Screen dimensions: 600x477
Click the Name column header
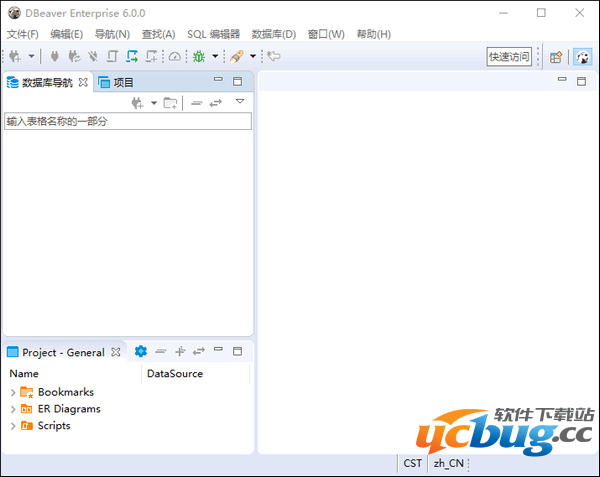(x=74, y=374)
